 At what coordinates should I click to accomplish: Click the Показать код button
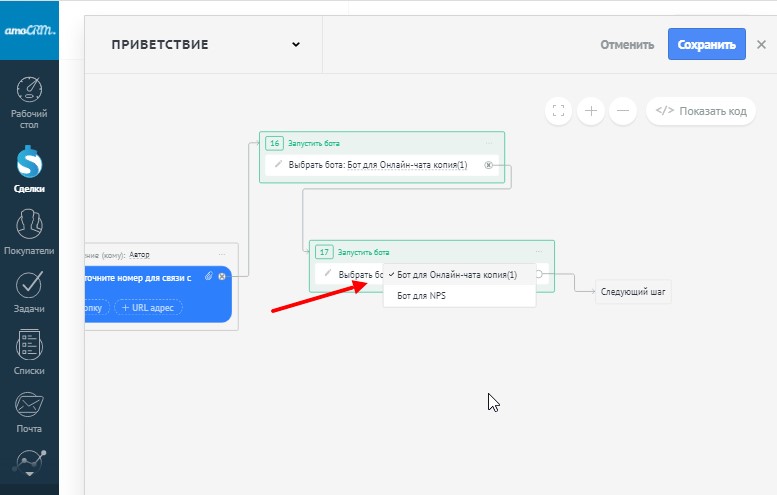pyautogui.click(x=700, y=111)
